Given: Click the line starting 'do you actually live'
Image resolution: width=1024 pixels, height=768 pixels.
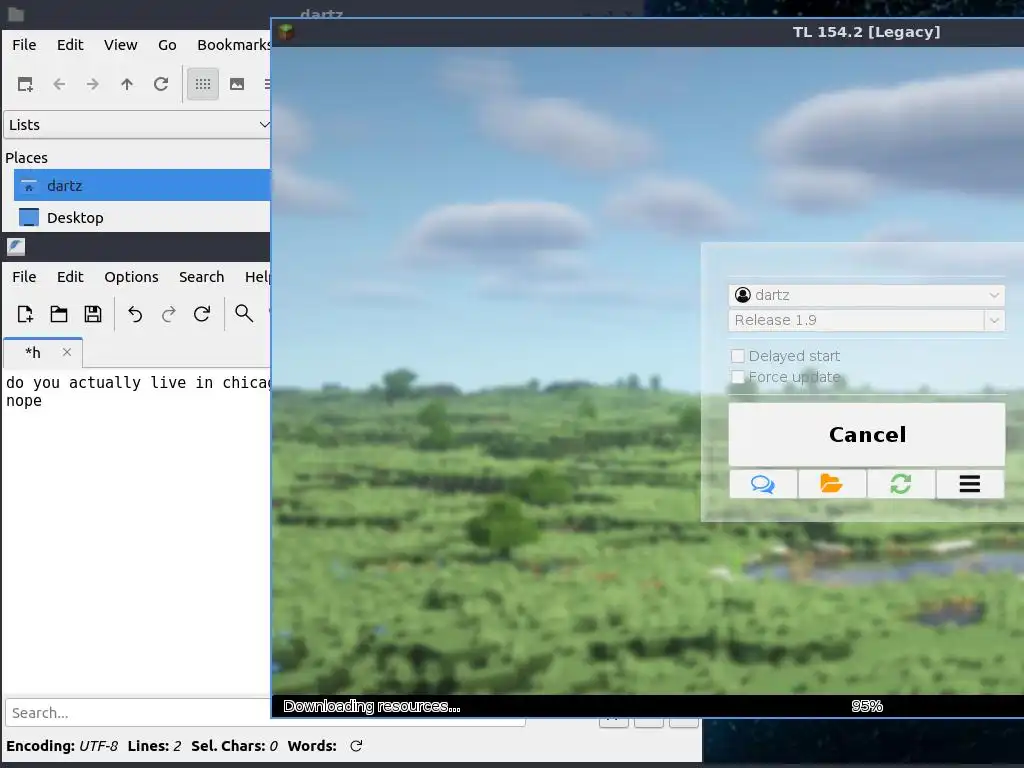Looking at the screenshot, I should point(138,382).
